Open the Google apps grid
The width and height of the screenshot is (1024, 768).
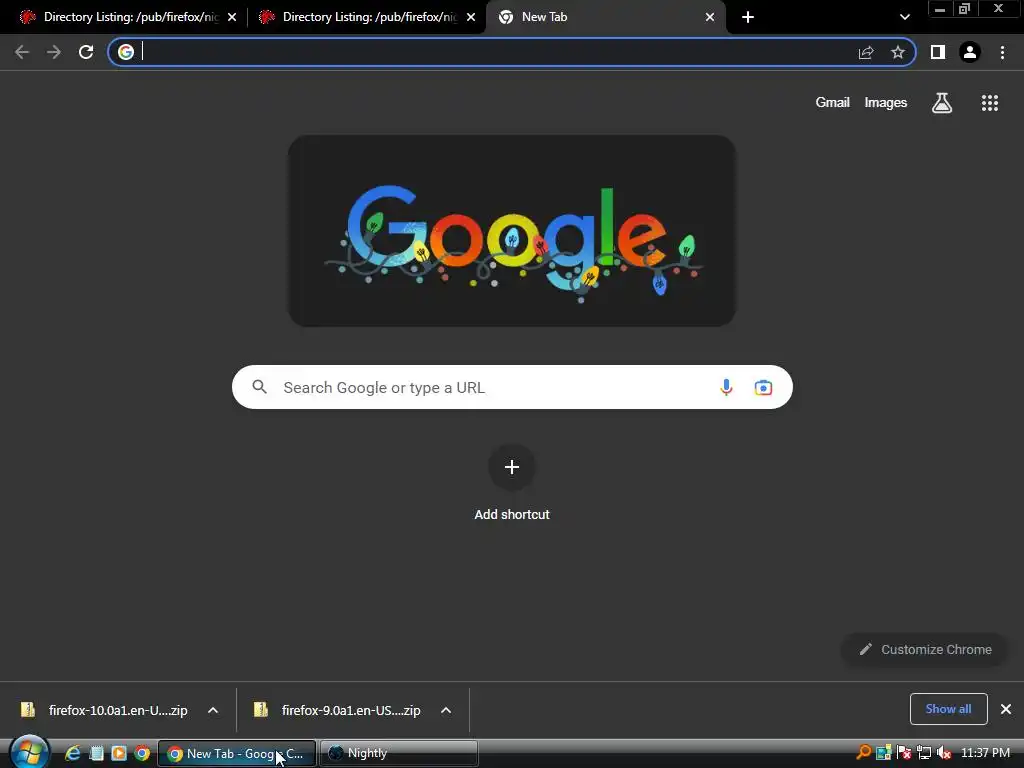(x=990, y=103)
